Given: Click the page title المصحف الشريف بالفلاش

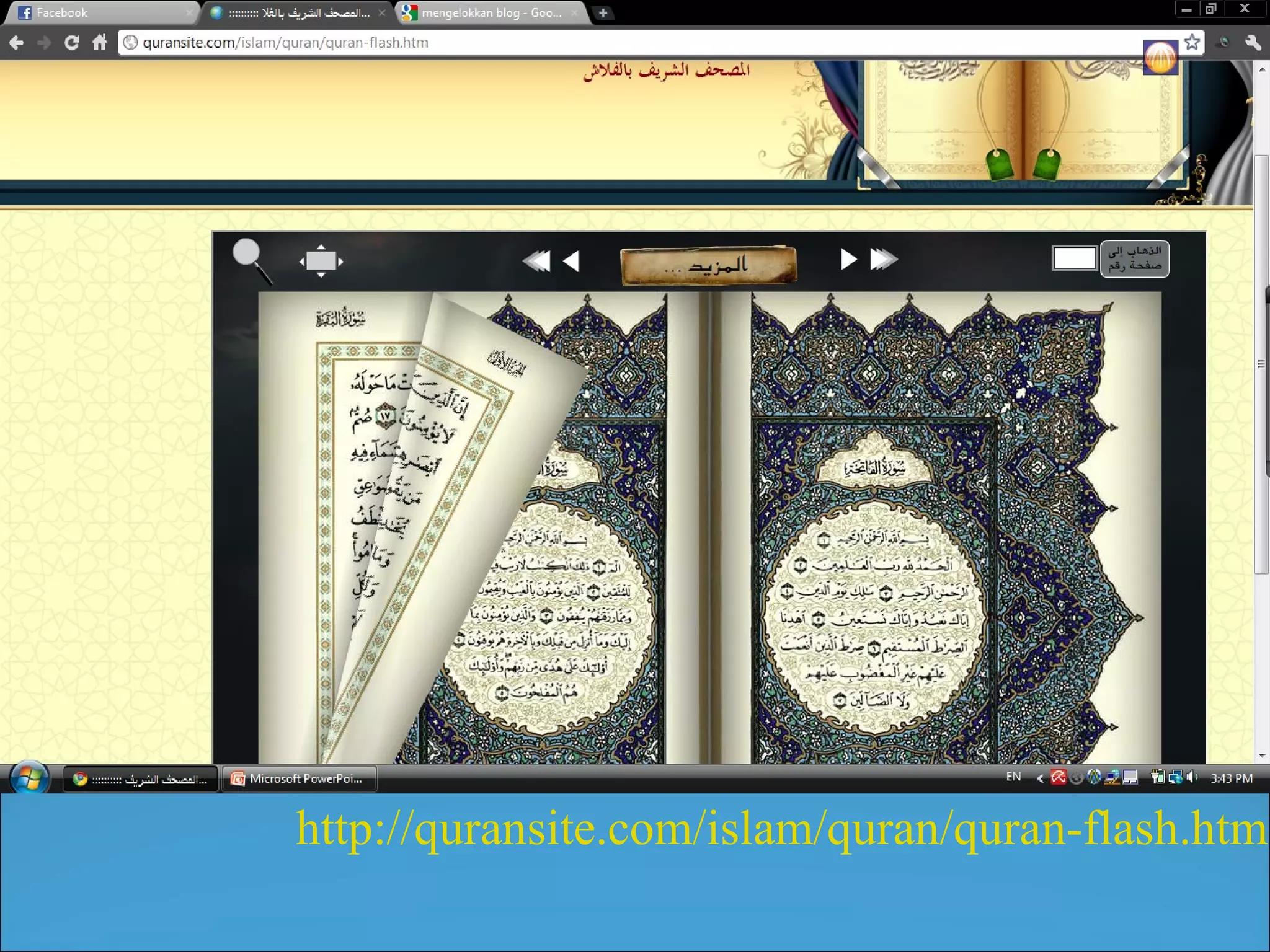Looking at the screenshot, I should (667, 71).
